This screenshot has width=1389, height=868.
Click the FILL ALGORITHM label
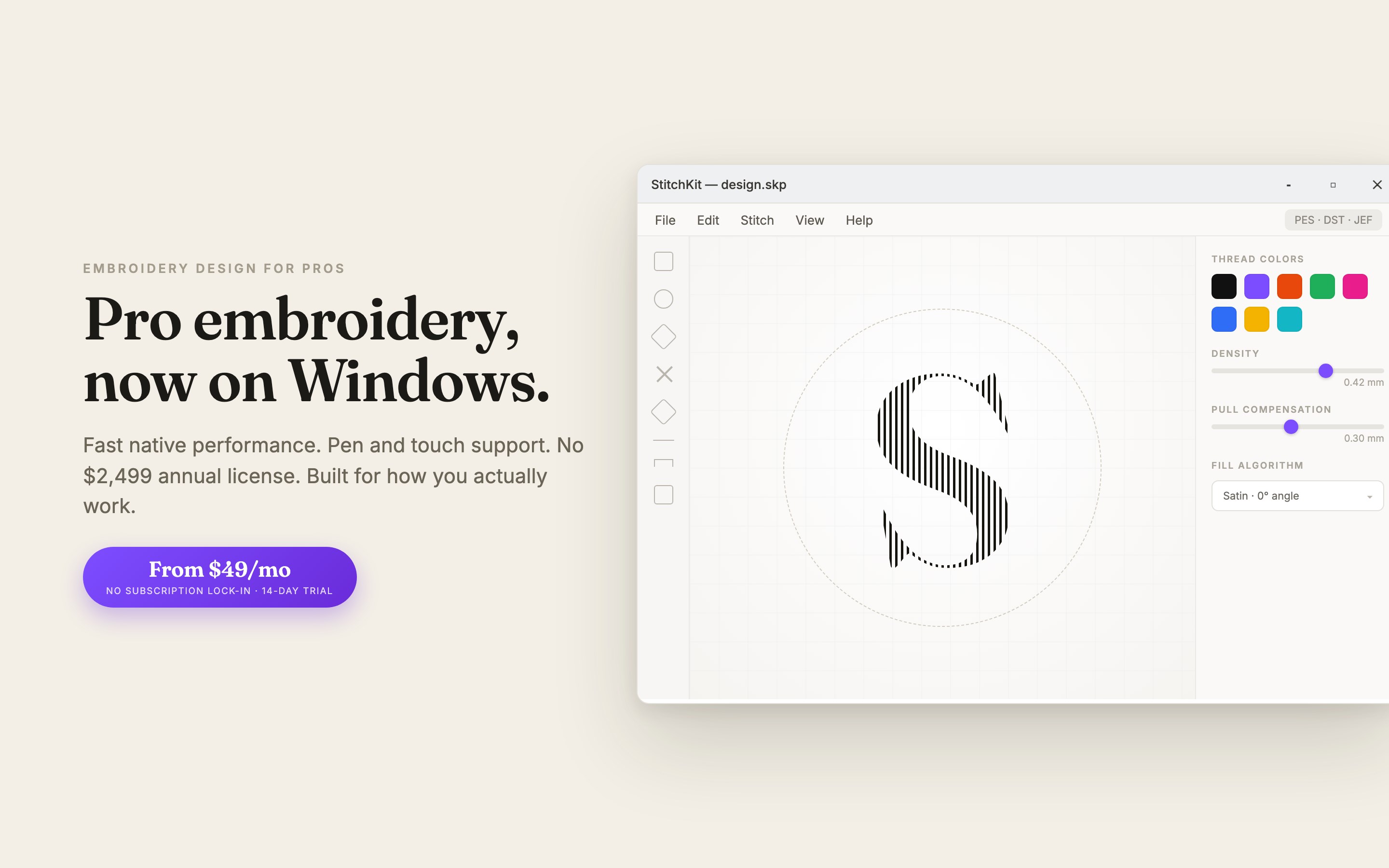1257,465
